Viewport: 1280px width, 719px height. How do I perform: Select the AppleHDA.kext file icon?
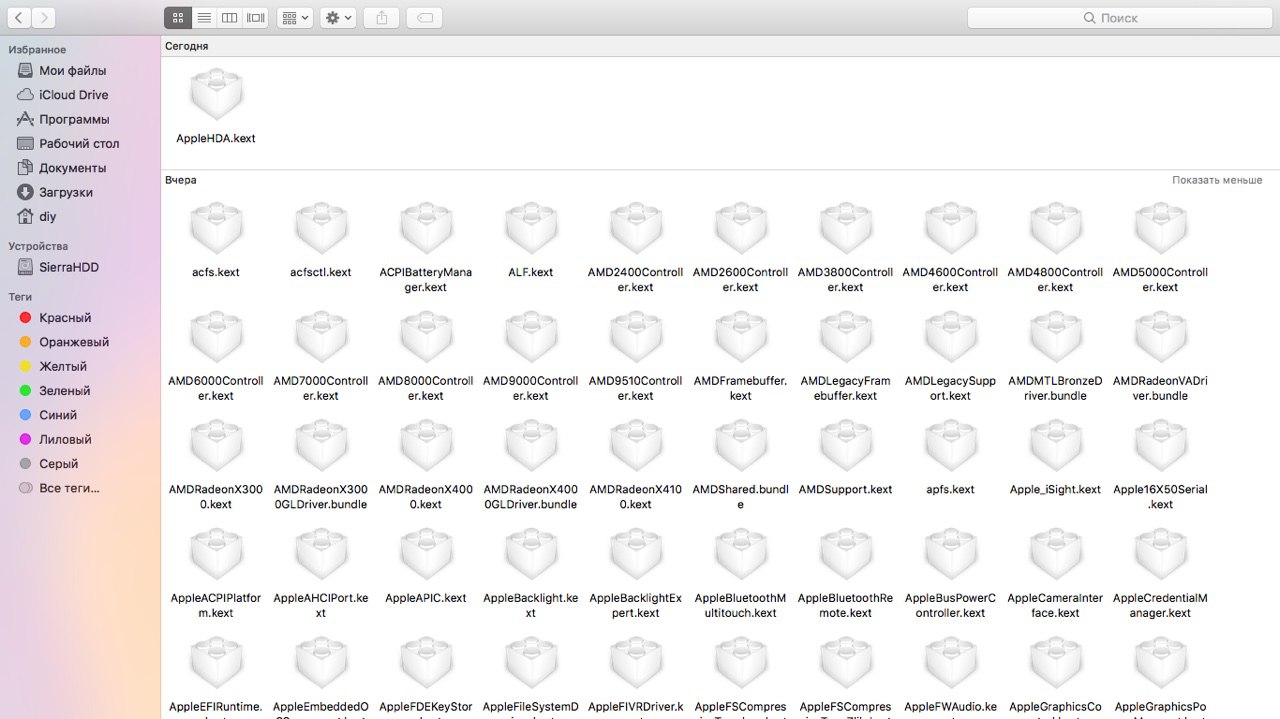[216, 94]
